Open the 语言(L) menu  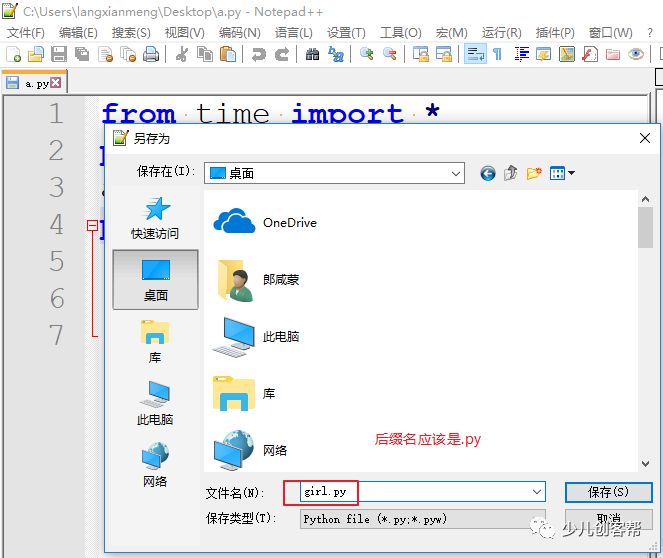click(293, 33)
